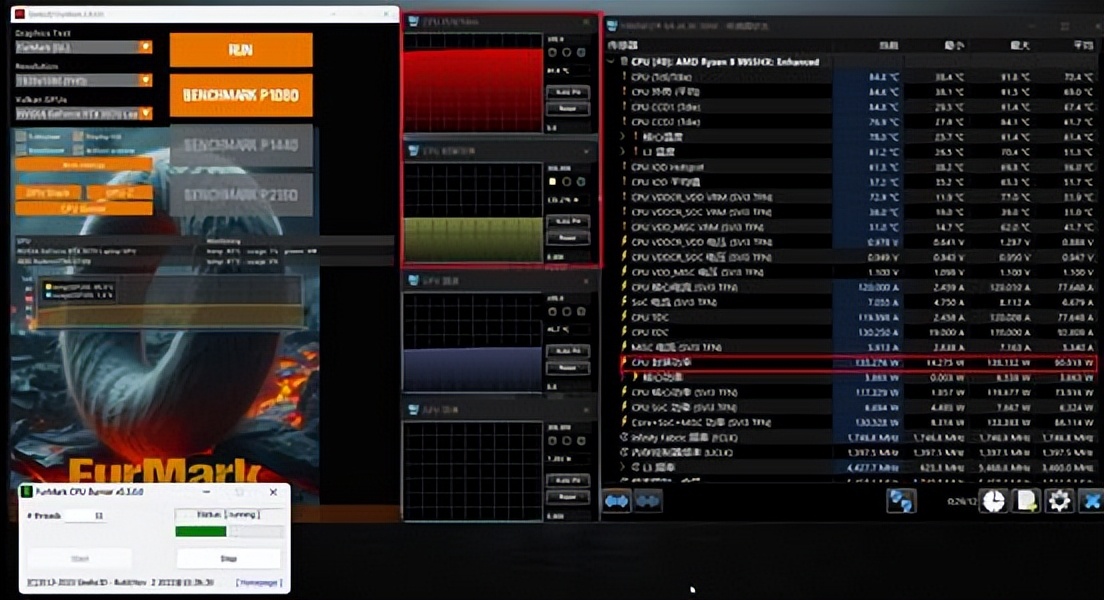1104x600 pixels.
Task: Toggle the Artifact scanner checkbox in FurMark
Action: click(x=77, y=150)
